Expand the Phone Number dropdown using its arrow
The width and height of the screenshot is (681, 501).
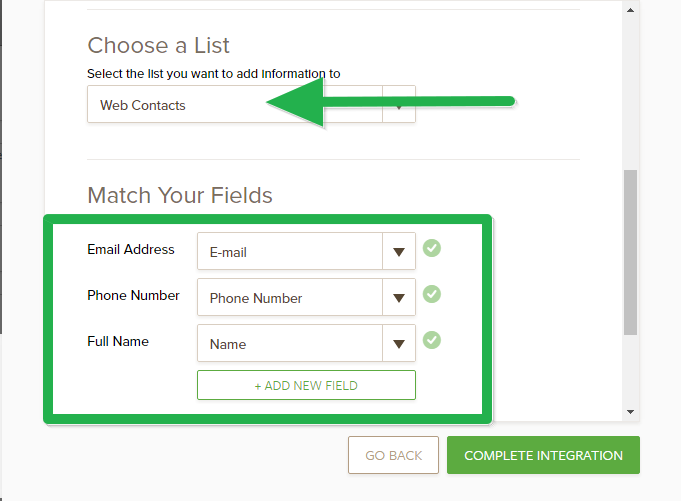(x=399, y=298)
